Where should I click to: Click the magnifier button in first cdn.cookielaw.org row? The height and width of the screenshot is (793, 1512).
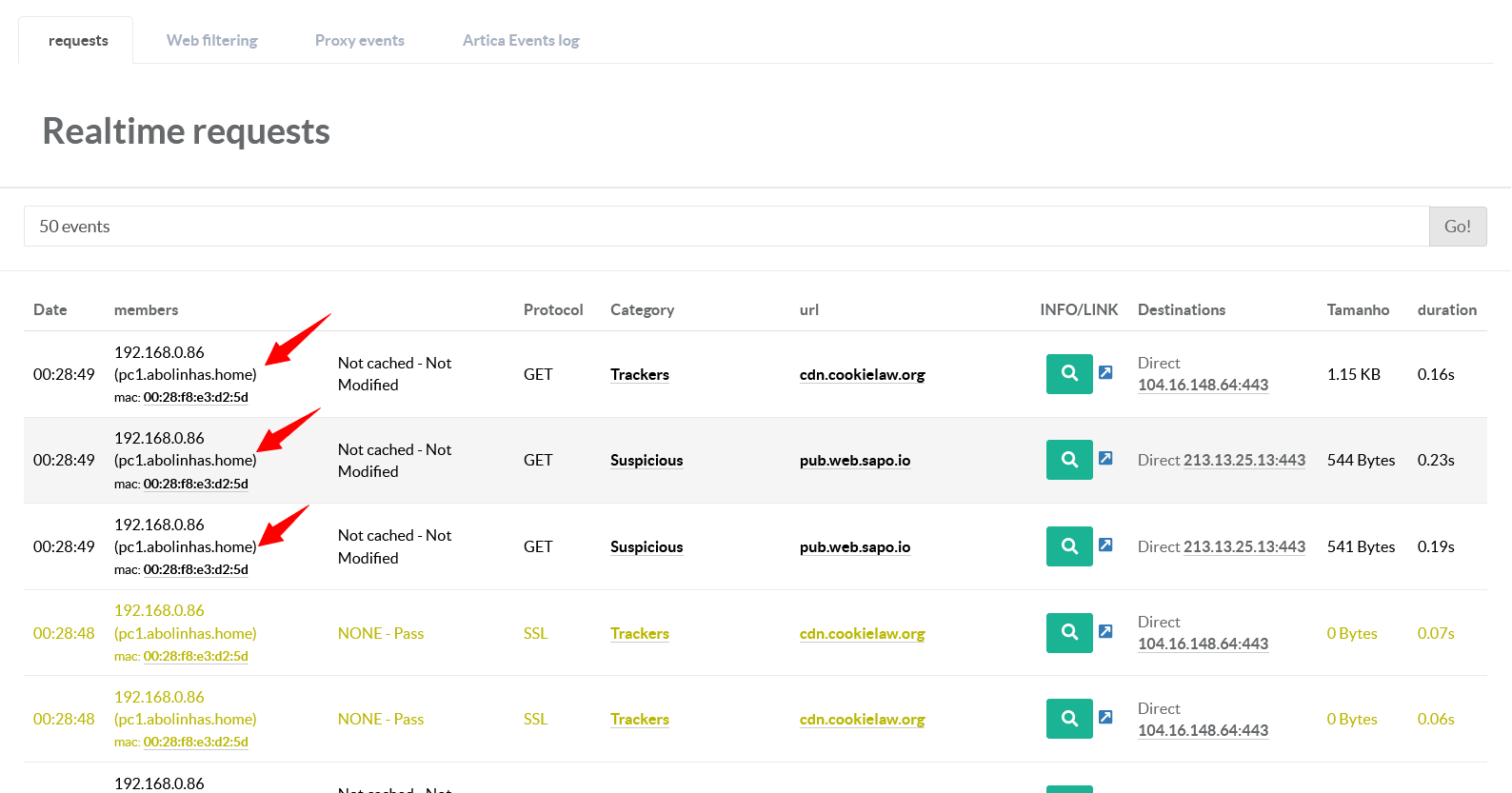tap(1068, 374)
